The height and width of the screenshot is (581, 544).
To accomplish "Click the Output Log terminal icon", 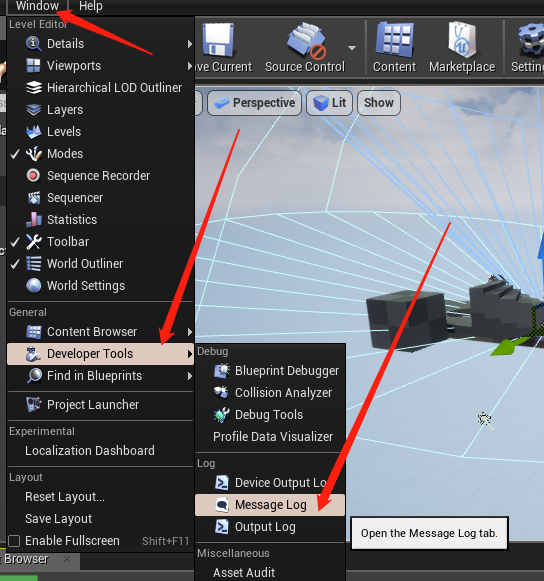I will 222,527.
